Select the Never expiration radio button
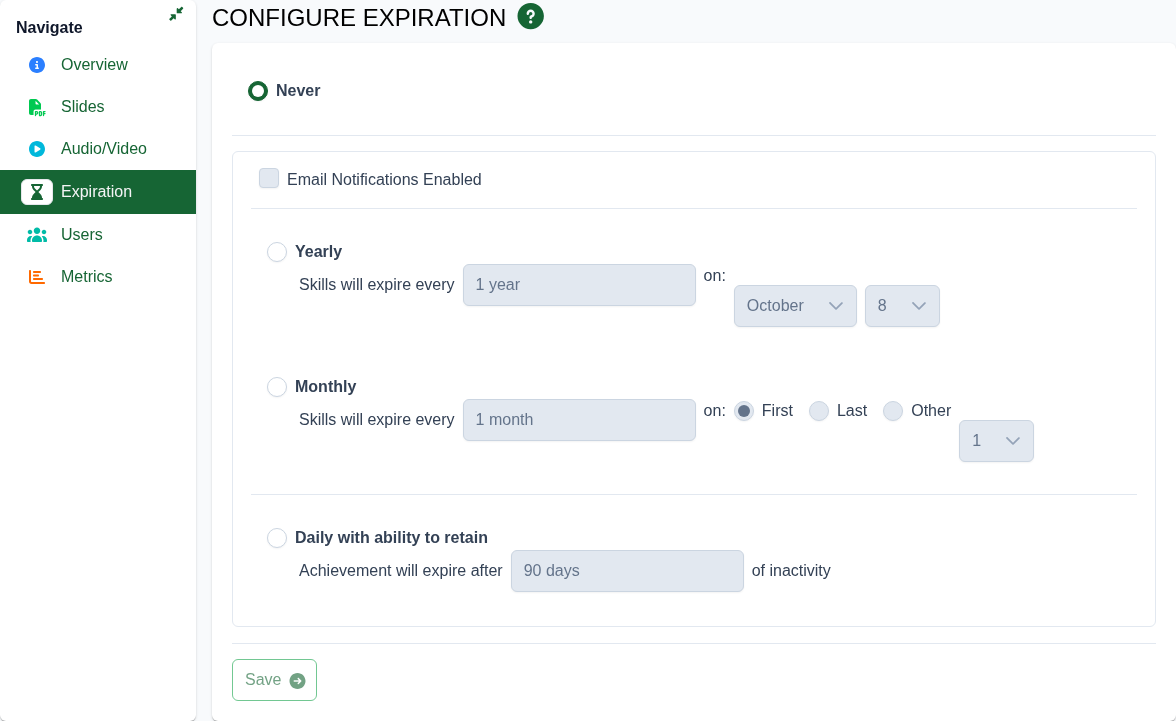Viewport: 1176px width, 721px height. [x=258, y=91]
